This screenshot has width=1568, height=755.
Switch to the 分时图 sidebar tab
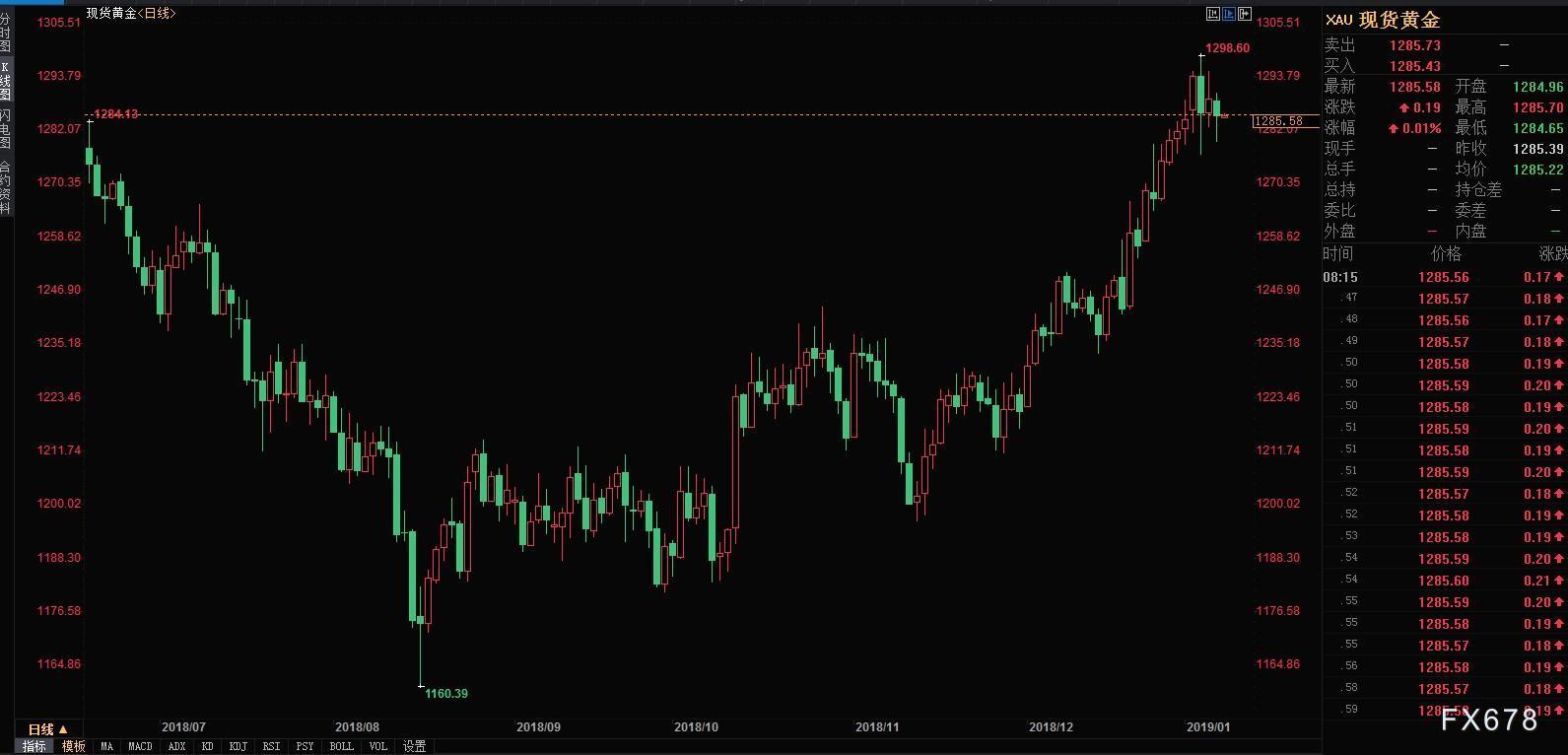point(6,33)
